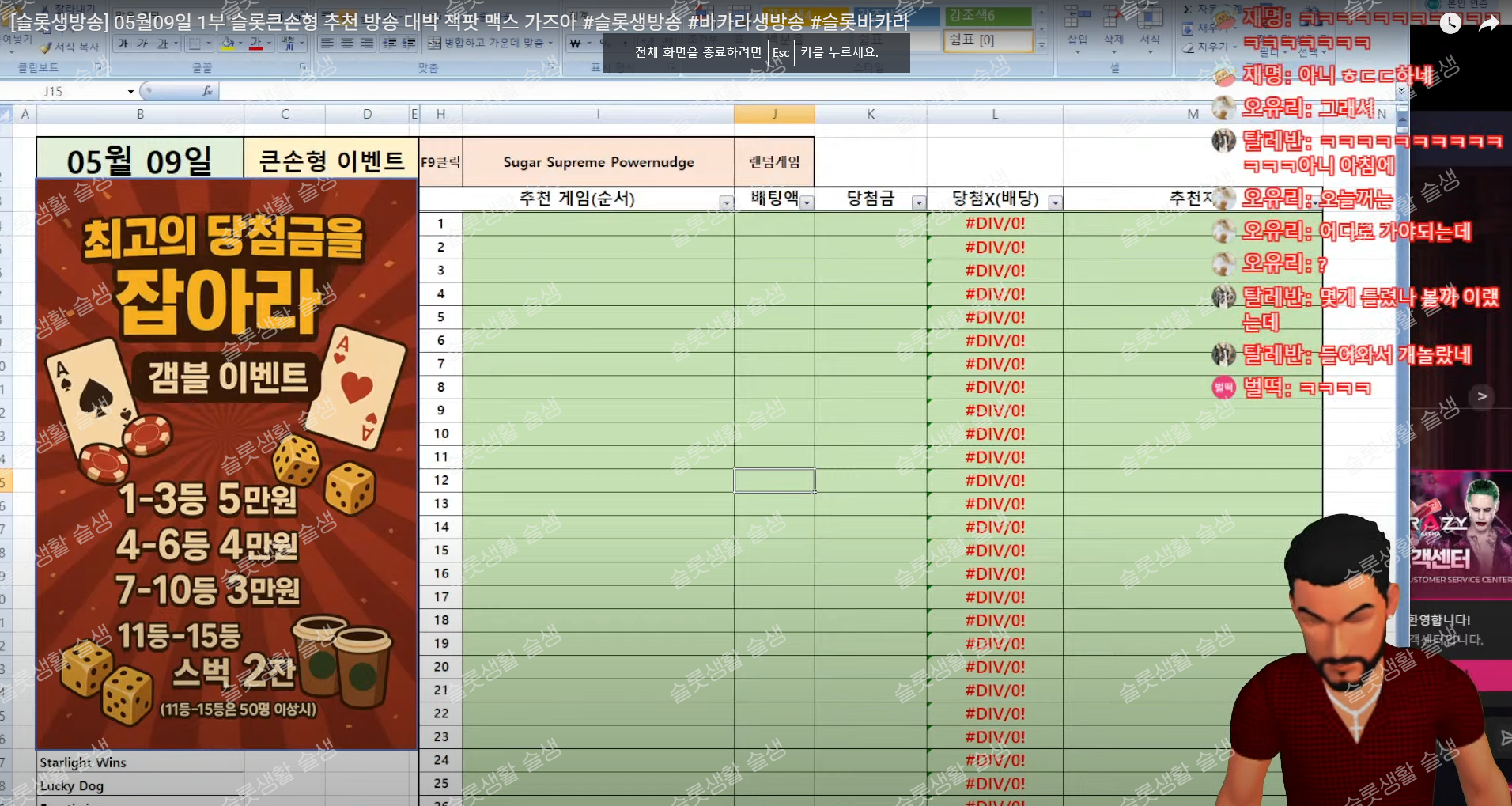Viewport: 1512px width, 806px height.
Task: Click the 랜덤게임 cell
Action: (774, 162)
